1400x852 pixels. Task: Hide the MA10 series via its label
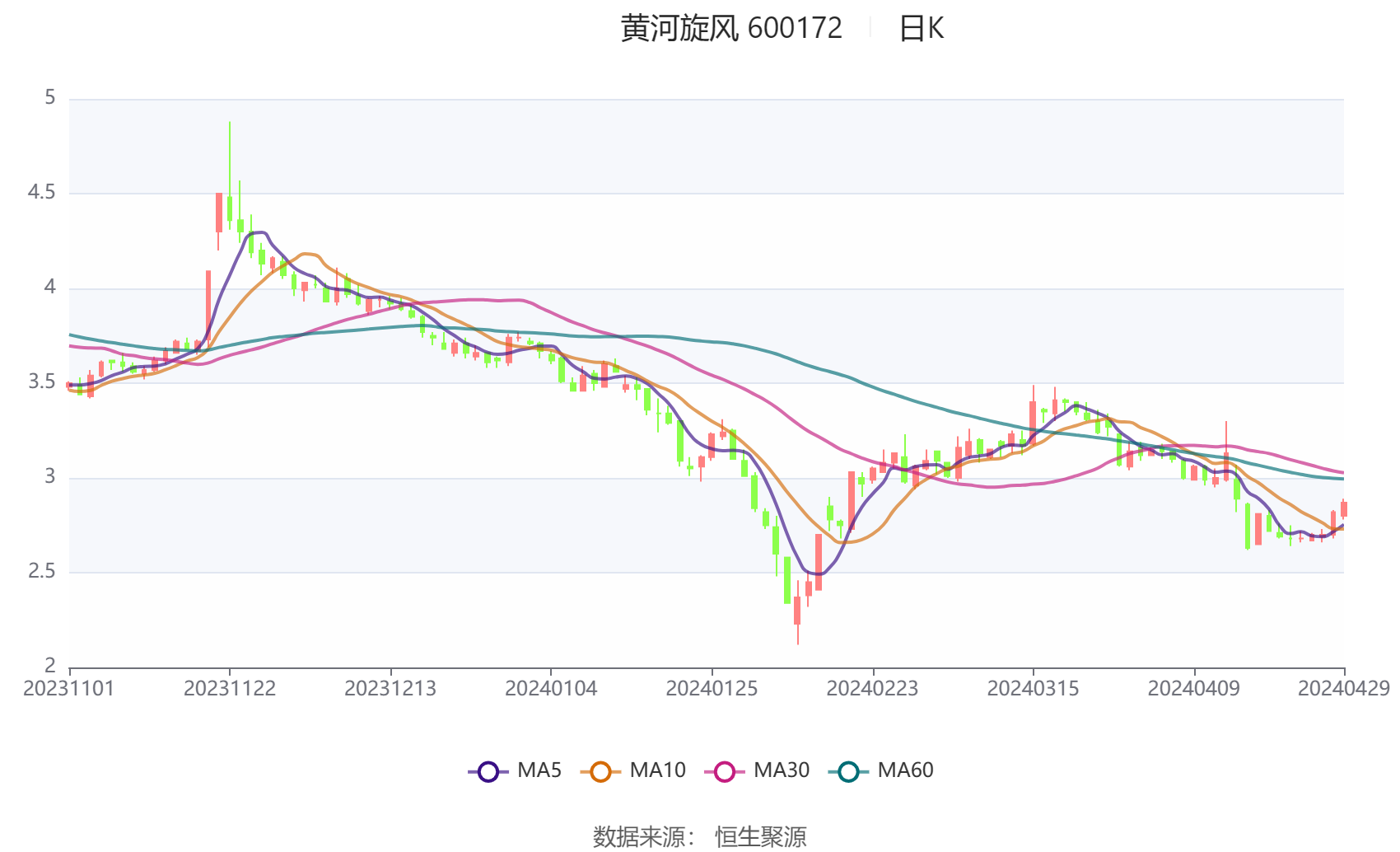[657, 770]
